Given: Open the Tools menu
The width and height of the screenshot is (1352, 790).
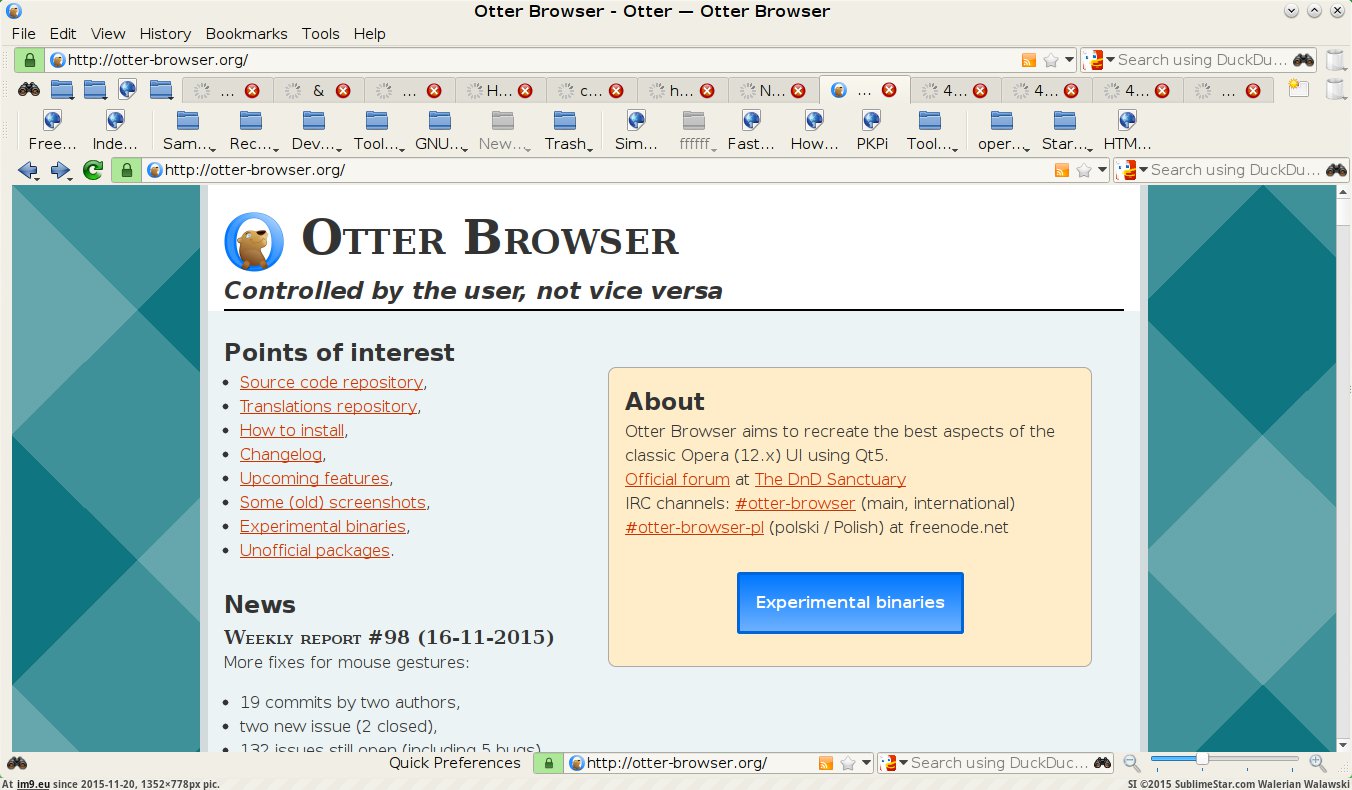Looking at the screenshot, I should 320,33.
